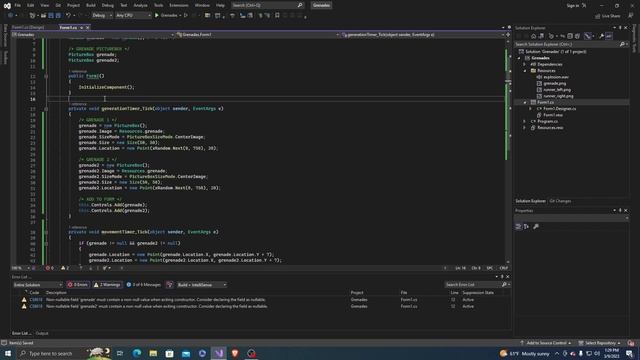Open the Any CPU platform dropdown
Image resolution: width=640 pixels, height=360 pixels.
click(133, 16)
